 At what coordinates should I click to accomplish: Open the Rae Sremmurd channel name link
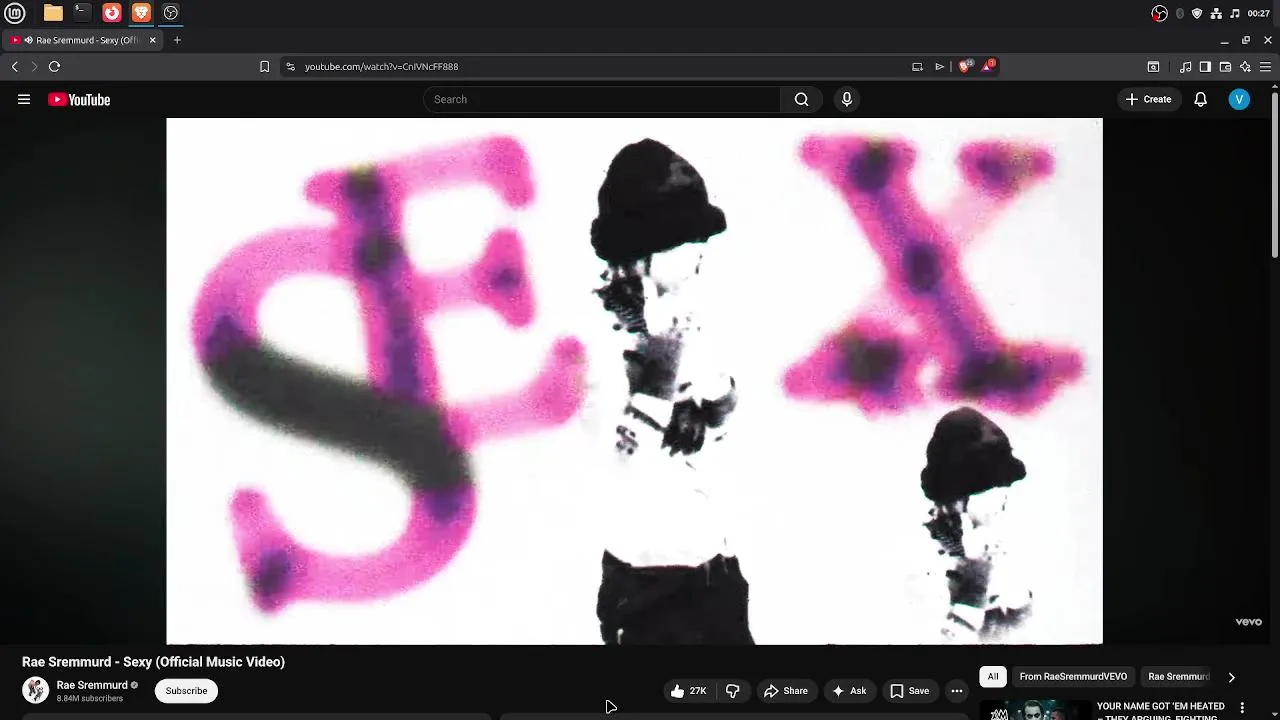[x=92, y=685]
